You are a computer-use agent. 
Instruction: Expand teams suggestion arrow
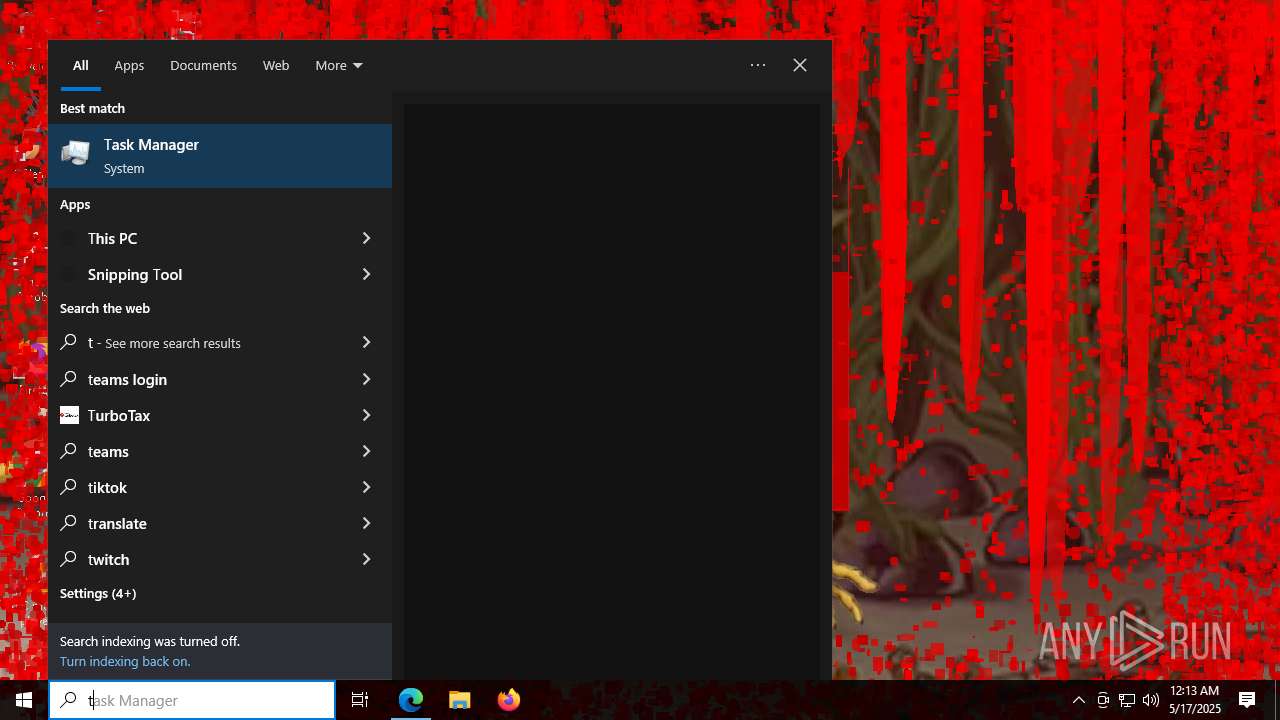click(366, 451)
